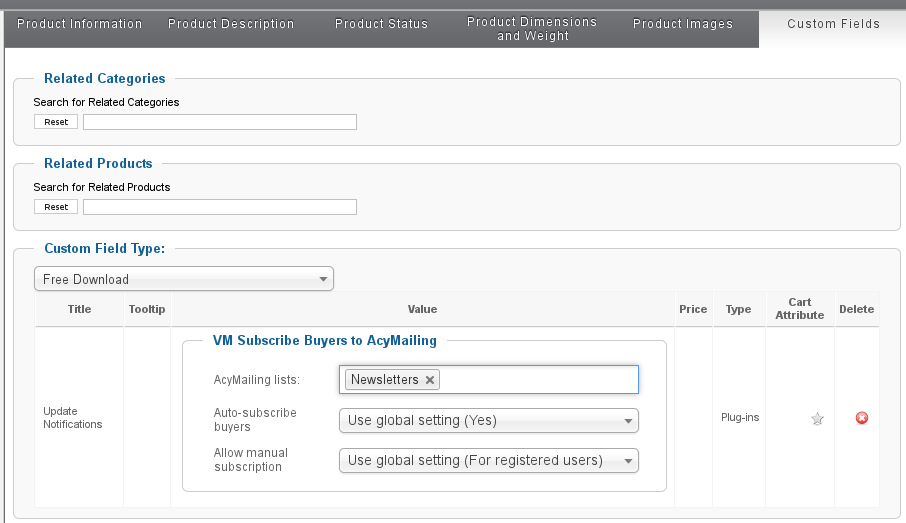
Task: Click the Title column header
Action: pyautogui.click(x=79, y=309)
